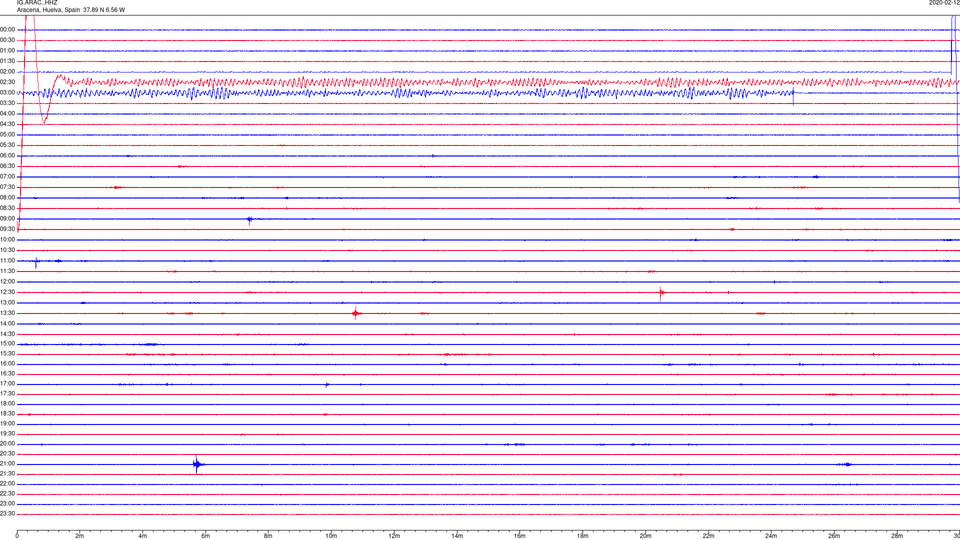Screen dimensions: 960x540
Task: Click the red event burst on the 13:30 trace
Action: pos(356,313)
